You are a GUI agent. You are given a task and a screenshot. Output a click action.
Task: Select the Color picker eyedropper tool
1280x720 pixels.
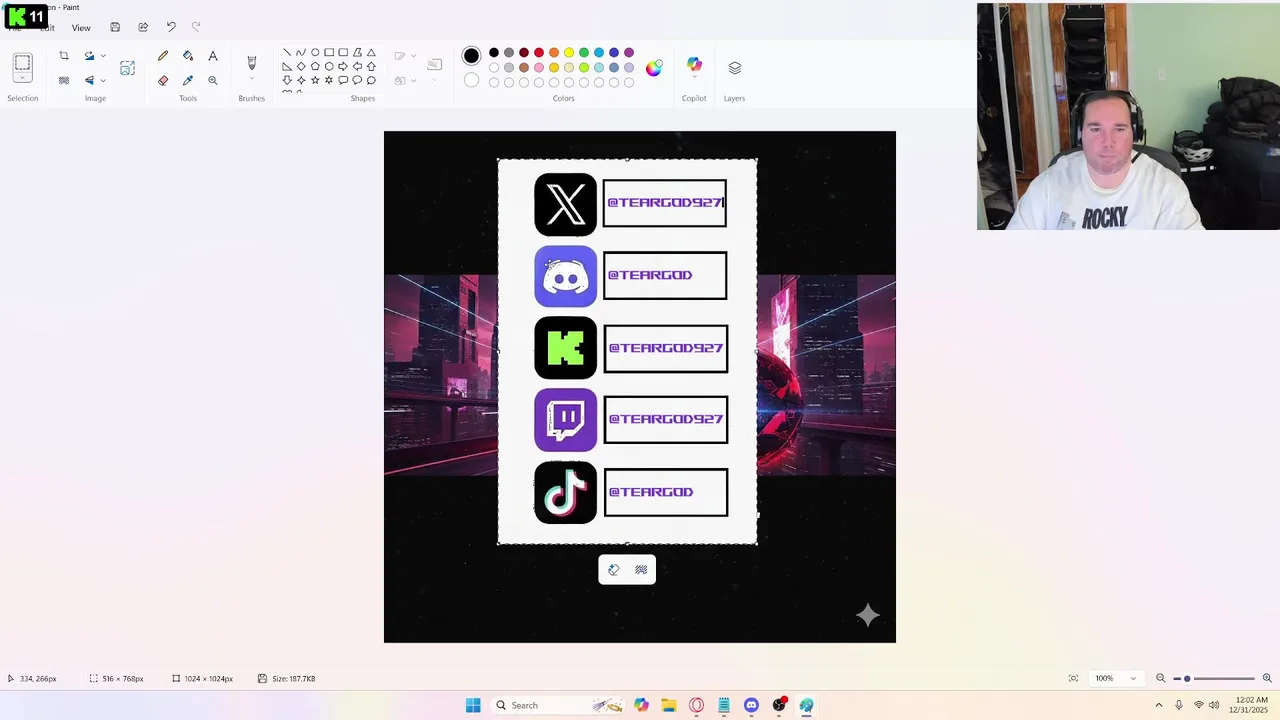click(x=188, y=80)
